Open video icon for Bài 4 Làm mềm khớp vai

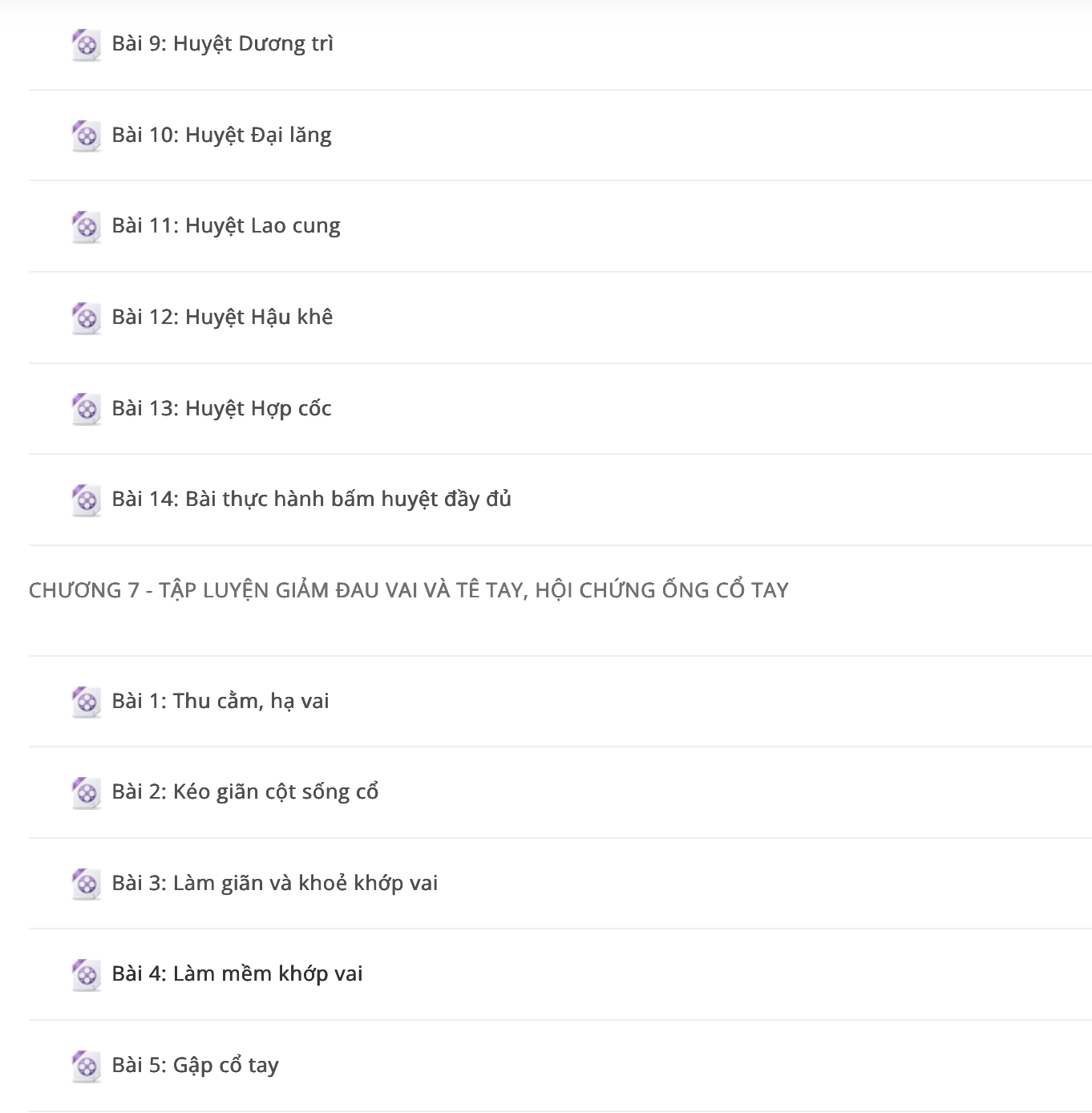pyautogui.click(x=86, y=974)
